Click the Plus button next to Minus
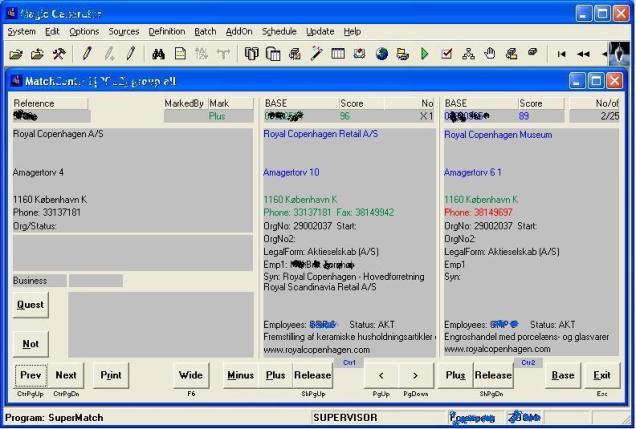This screenshot has height=429, width=636. tap(275, 375)
